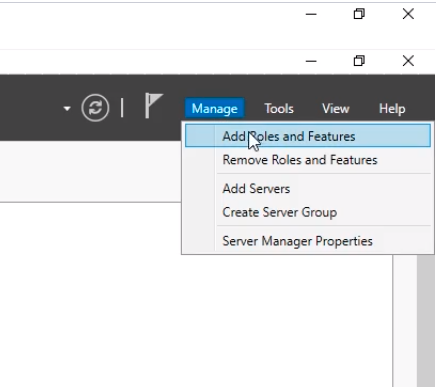Click the Refresh icon in Server Manager header
This screenshot has height=387, width=436.
pos(95,108)
